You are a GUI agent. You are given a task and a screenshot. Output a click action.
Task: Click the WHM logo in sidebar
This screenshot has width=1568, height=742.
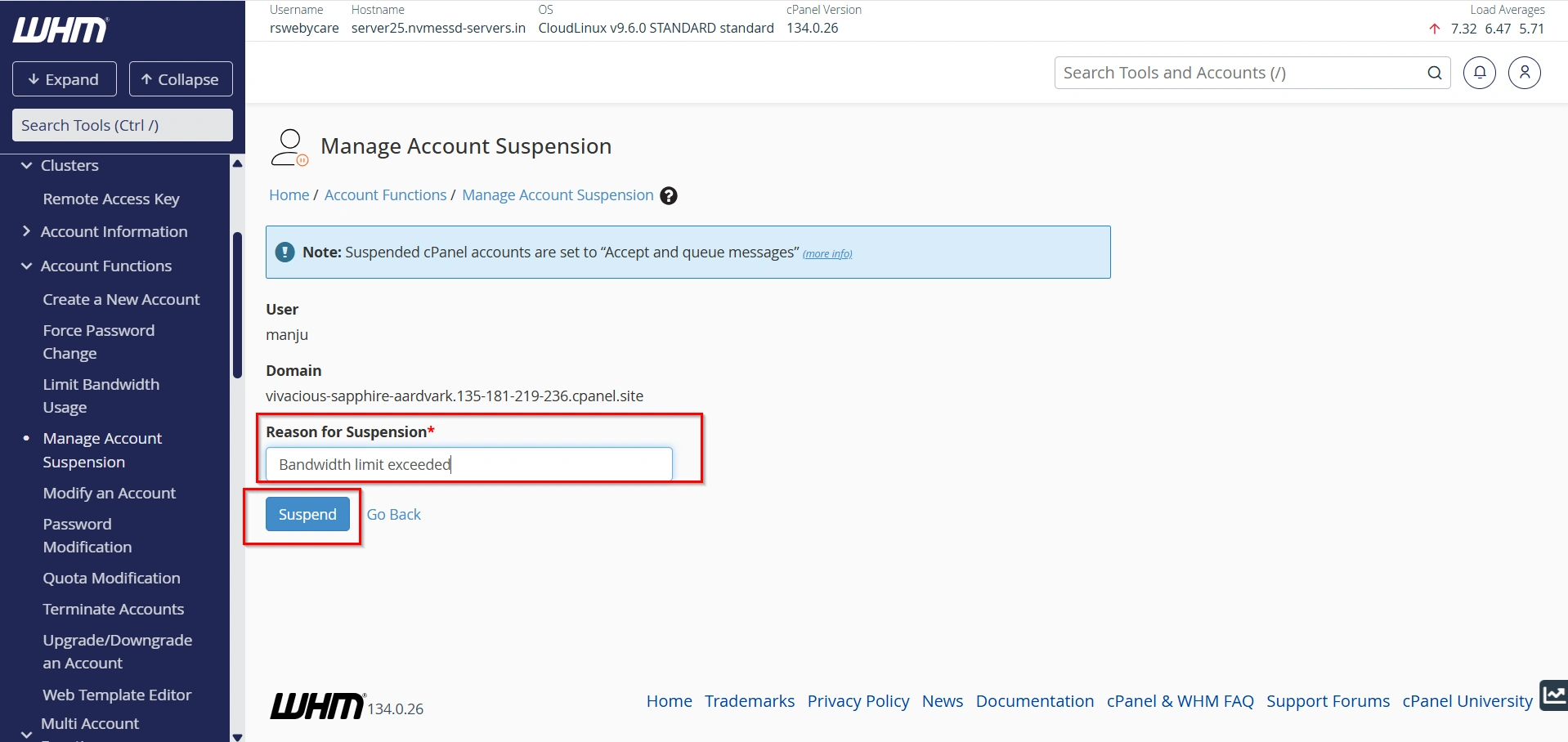[60, 30]
